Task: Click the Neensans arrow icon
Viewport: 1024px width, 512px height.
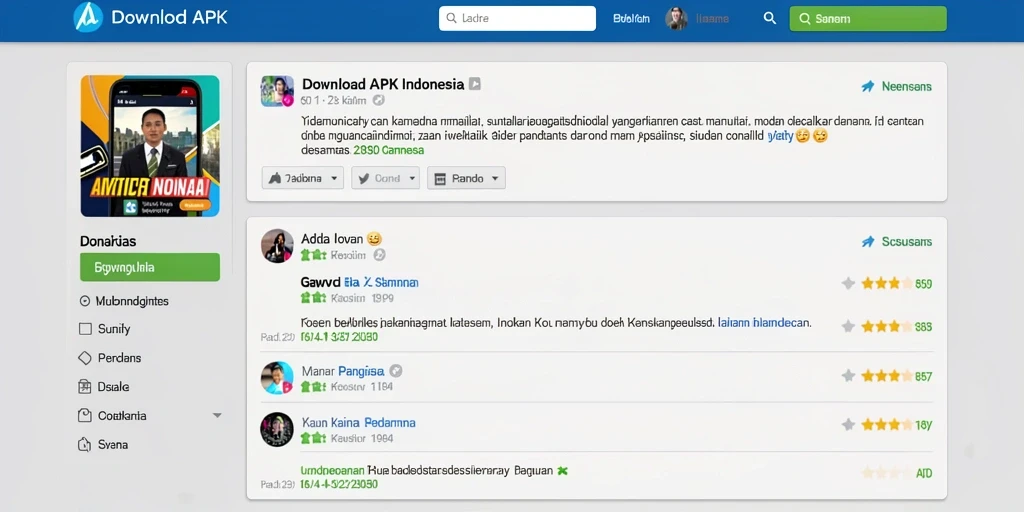Action: click(x=868, y=86)
